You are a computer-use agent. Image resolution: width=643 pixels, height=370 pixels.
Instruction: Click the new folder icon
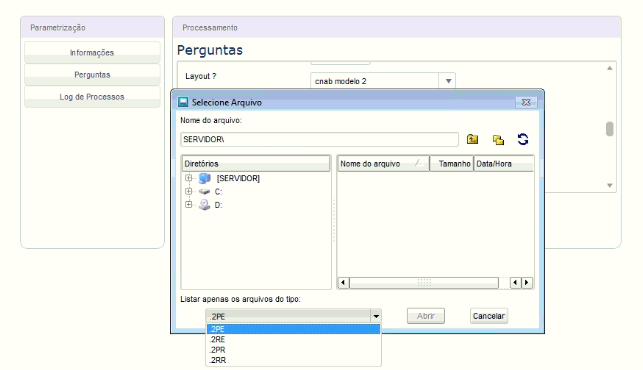pos(498,140)
